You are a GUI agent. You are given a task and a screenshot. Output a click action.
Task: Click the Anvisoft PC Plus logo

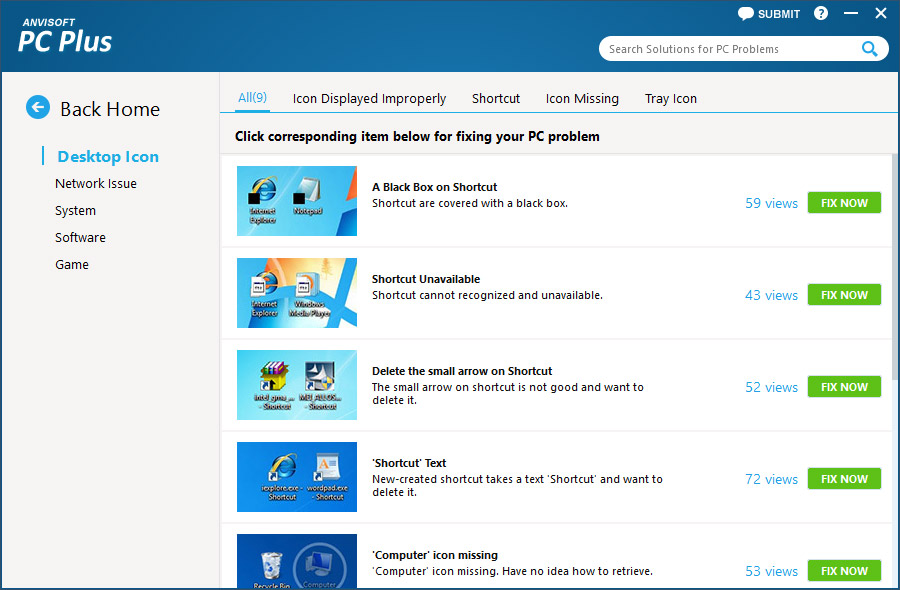[x=64, y=36]
